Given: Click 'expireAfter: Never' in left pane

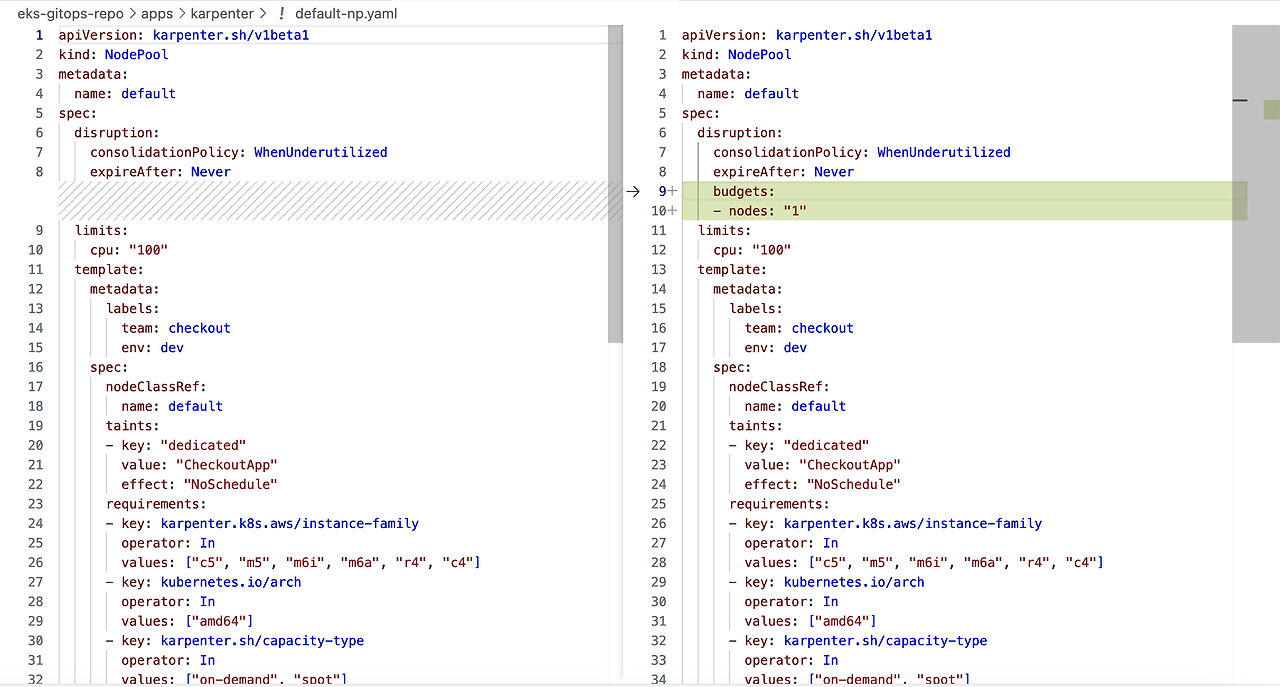Looking at the screenshot, I should tap(160, 172).
